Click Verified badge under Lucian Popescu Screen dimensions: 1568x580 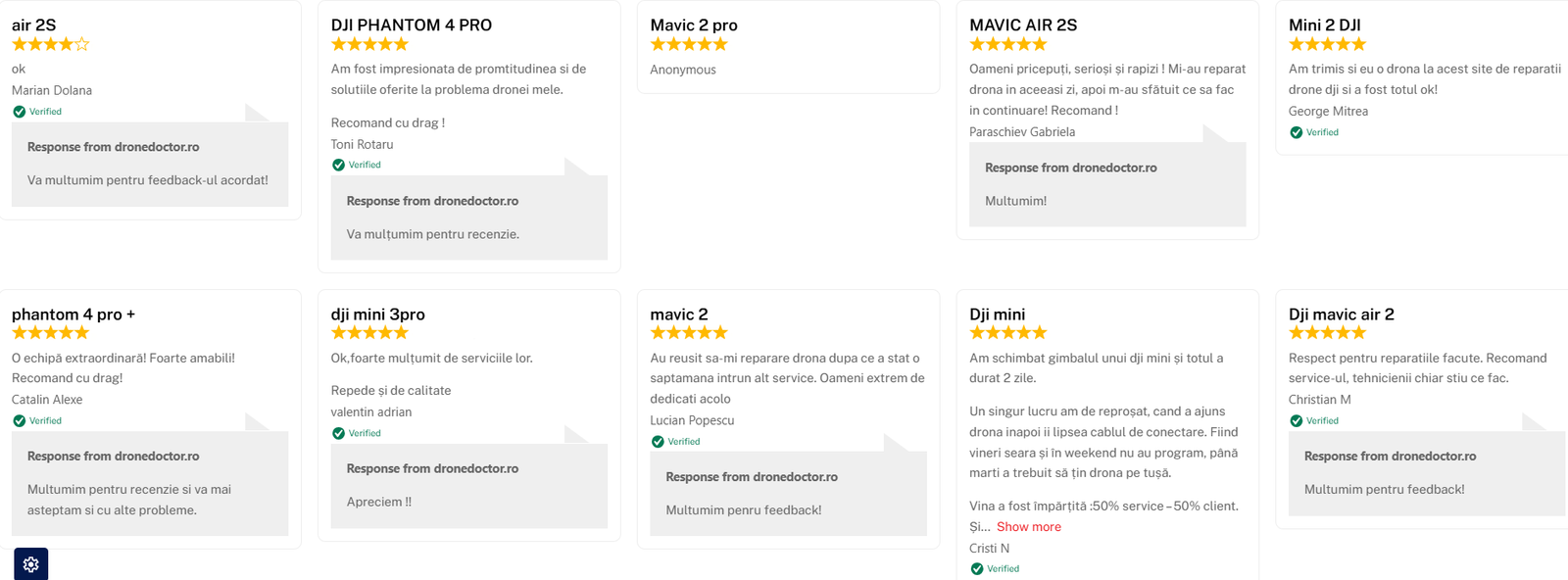[x=676, y=442]
